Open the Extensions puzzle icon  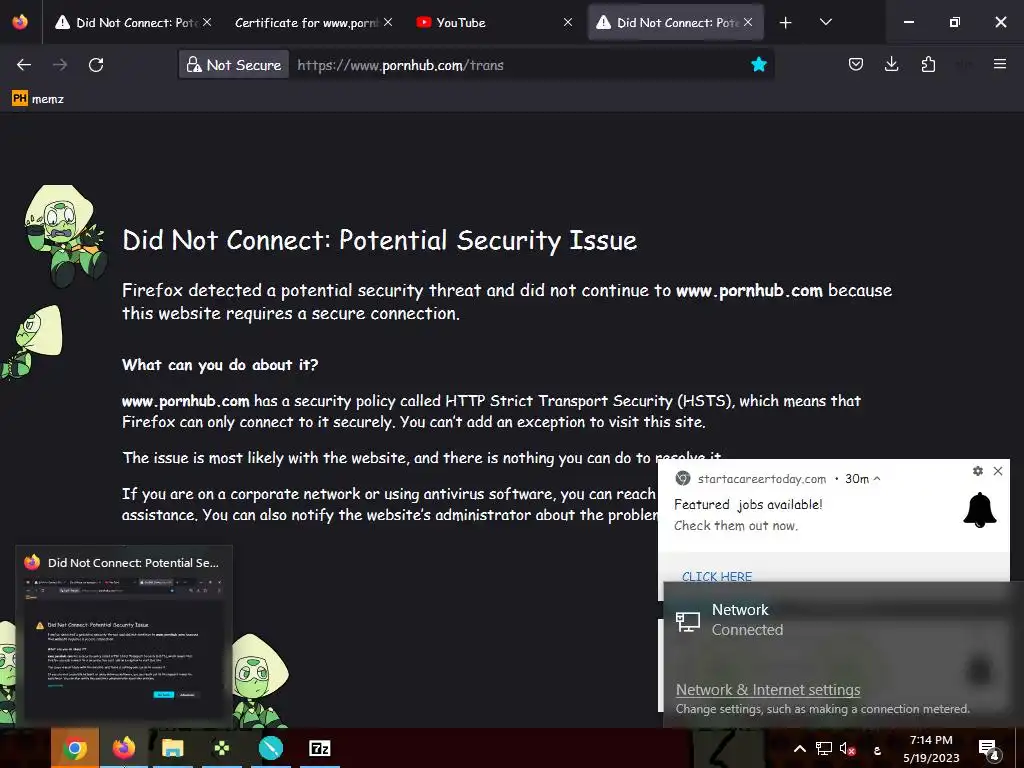coord(928,64)
